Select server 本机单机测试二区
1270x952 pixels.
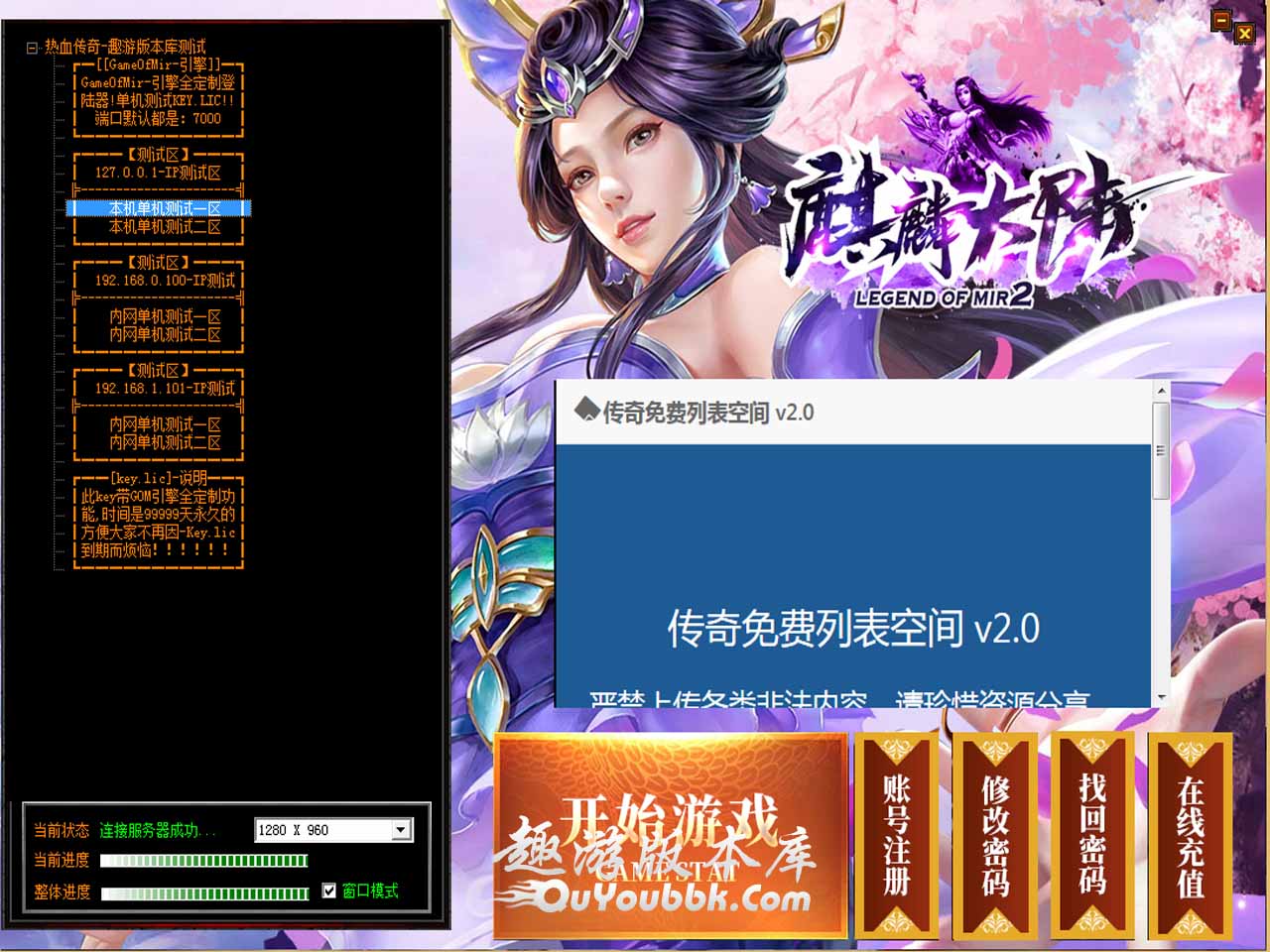pyautogui.click(x=159, y=226)
